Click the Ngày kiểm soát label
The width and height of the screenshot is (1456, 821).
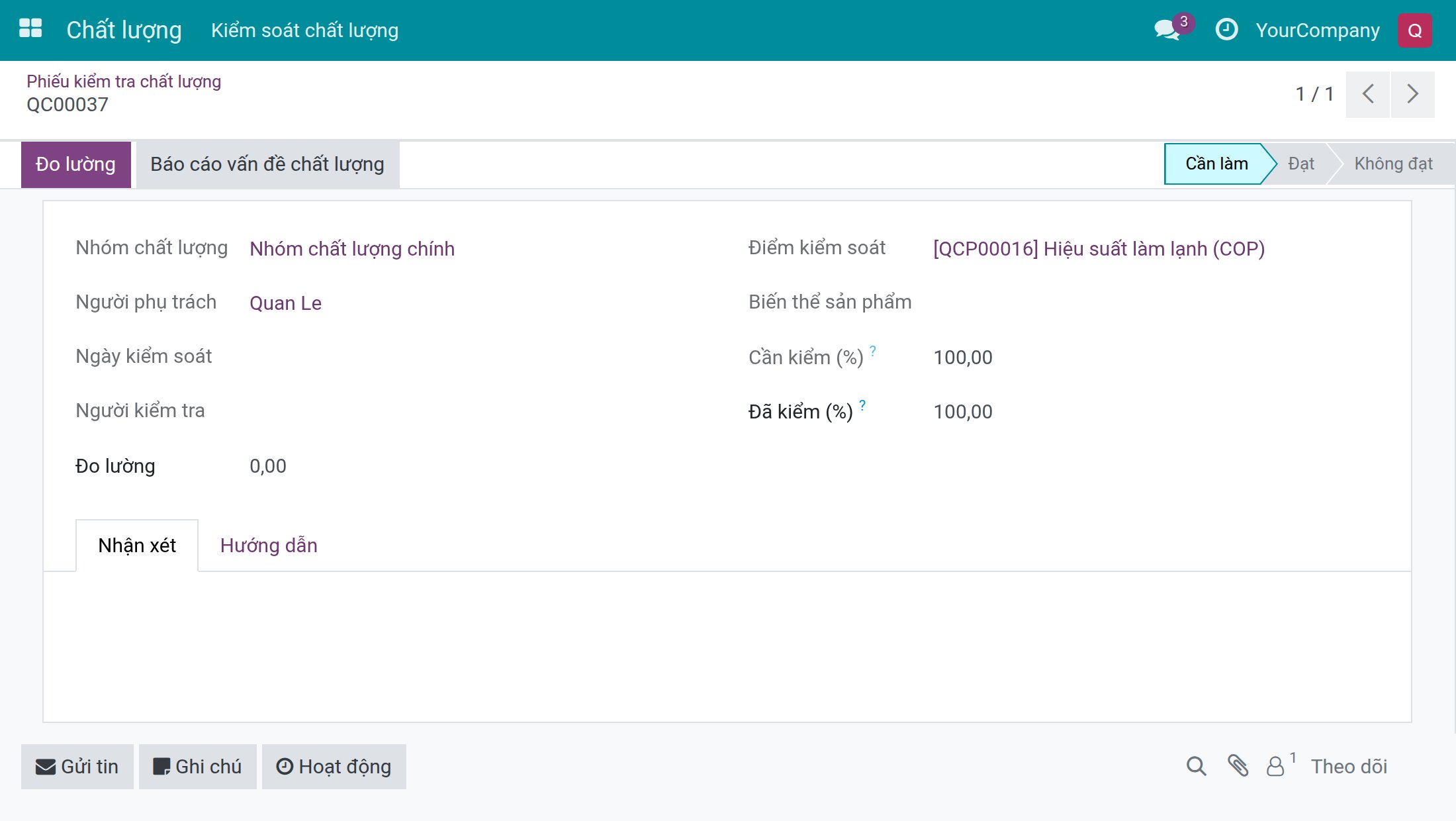click(x=144, y=356)
